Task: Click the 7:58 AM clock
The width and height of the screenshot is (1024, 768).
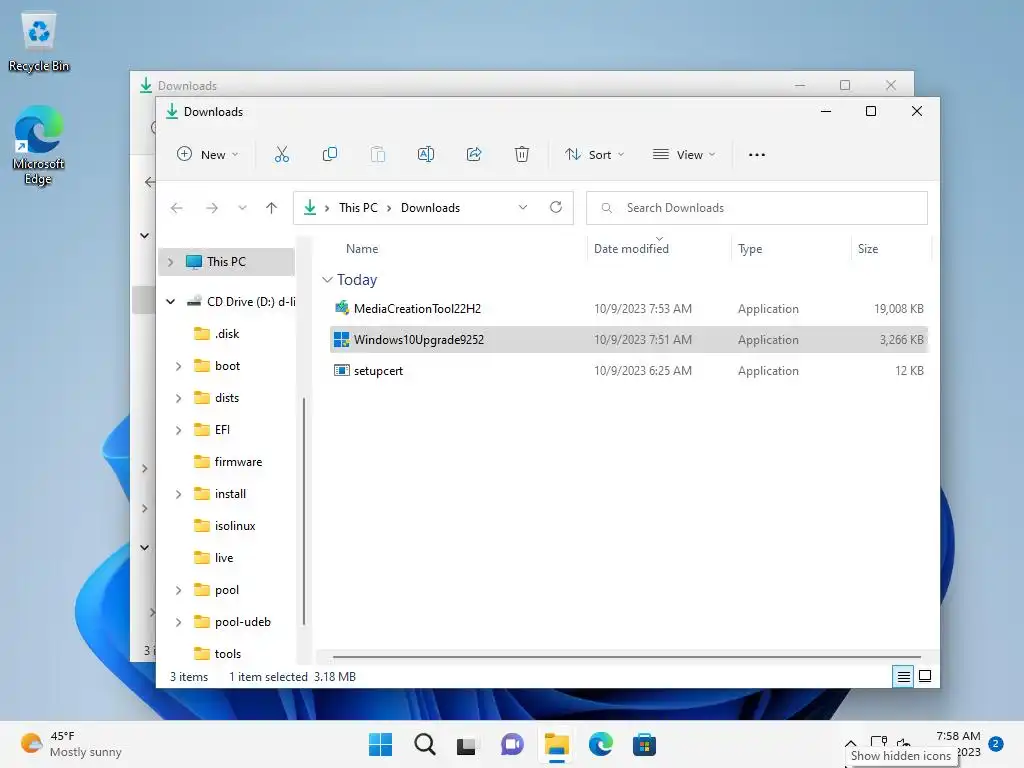Action: coord(958,736)
